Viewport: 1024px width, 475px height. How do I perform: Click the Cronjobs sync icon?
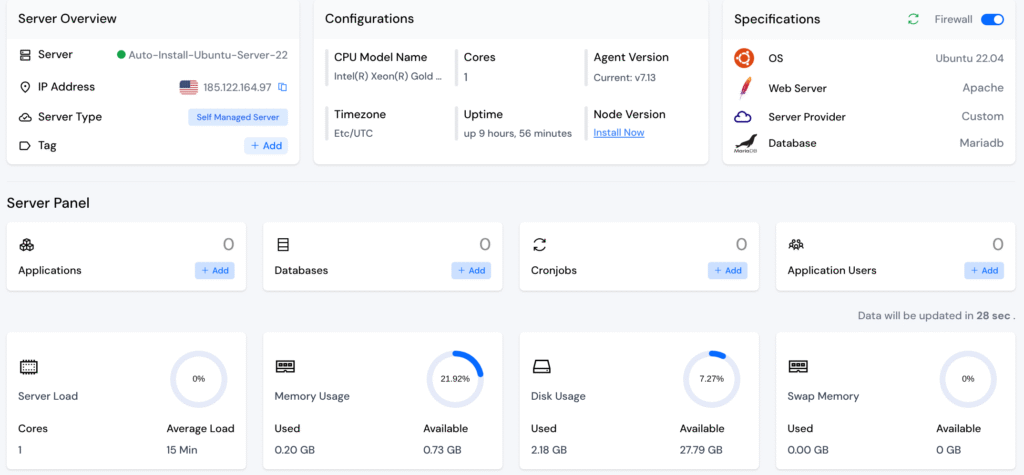(540, 245)
